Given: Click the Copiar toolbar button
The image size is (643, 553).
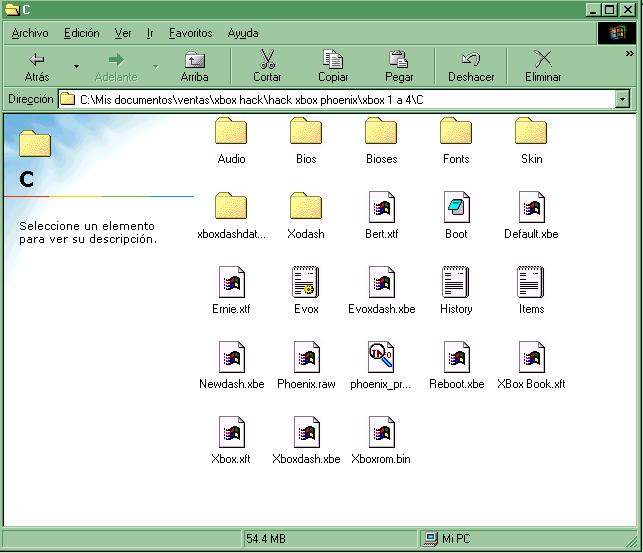Looking at the screenshot, I should pos(333,66).
